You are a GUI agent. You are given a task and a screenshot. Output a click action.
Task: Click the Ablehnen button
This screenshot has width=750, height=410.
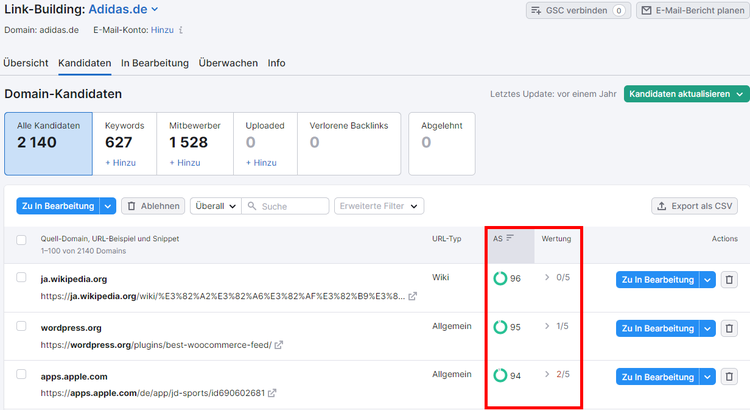153,206
